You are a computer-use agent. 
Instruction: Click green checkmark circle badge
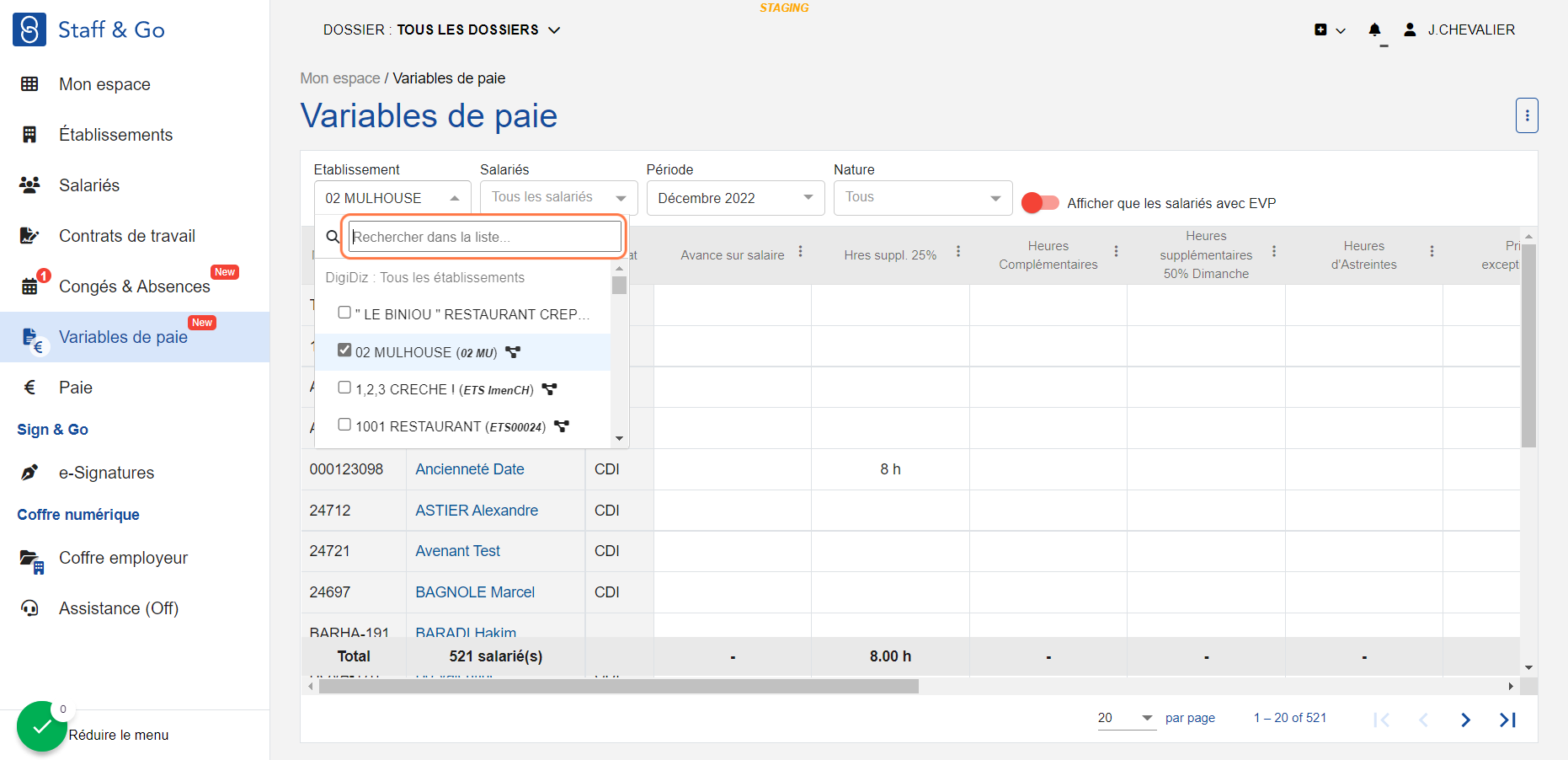point(41,726)
